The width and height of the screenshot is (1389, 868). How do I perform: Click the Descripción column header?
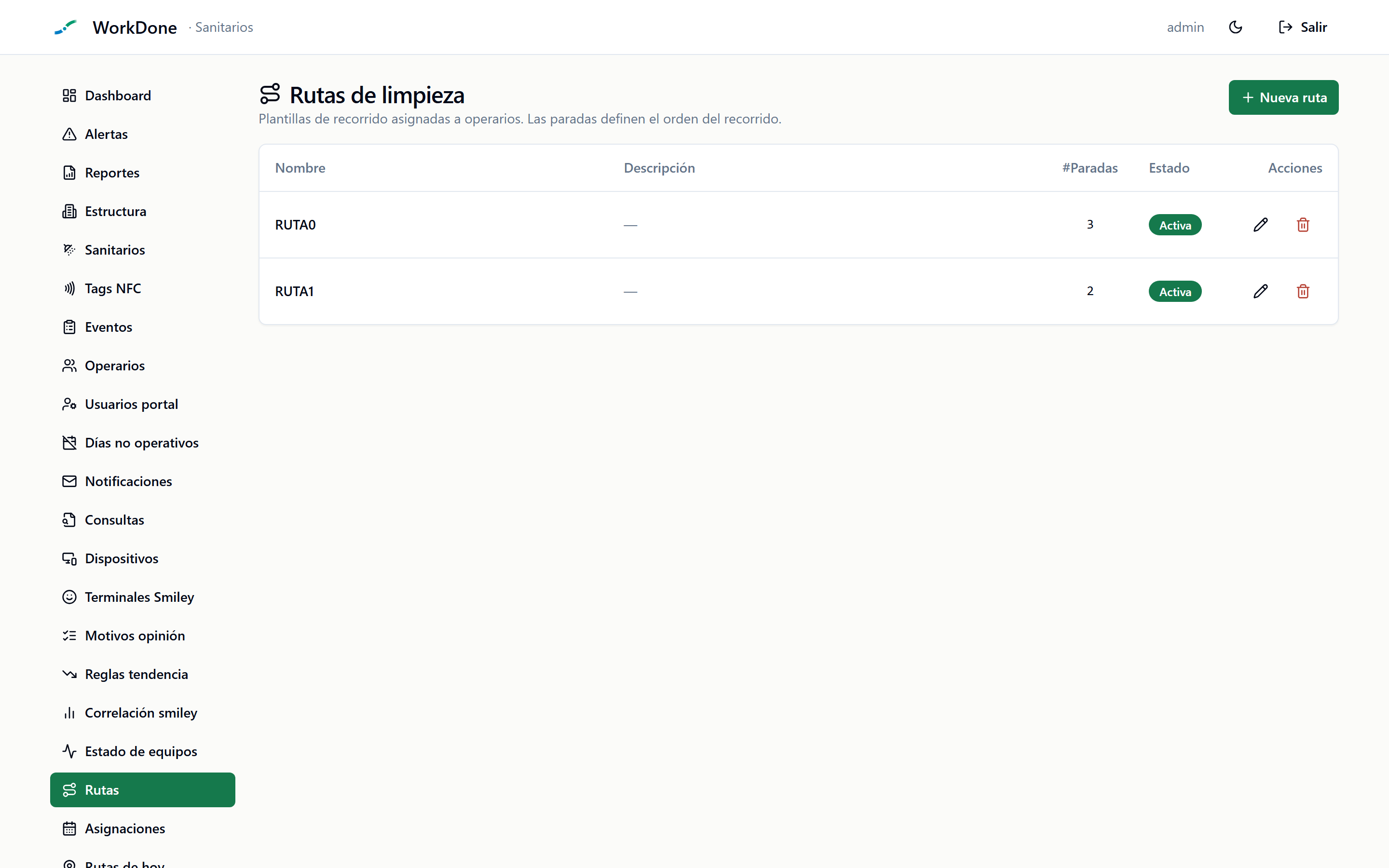click(659, 168)
